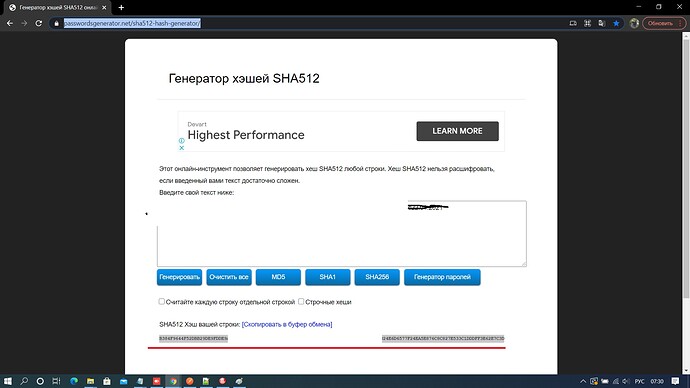The height and width of the screenshot is (388, 690).
Task: Close the ad with the X icon
Action: click(x=181, y=148)
